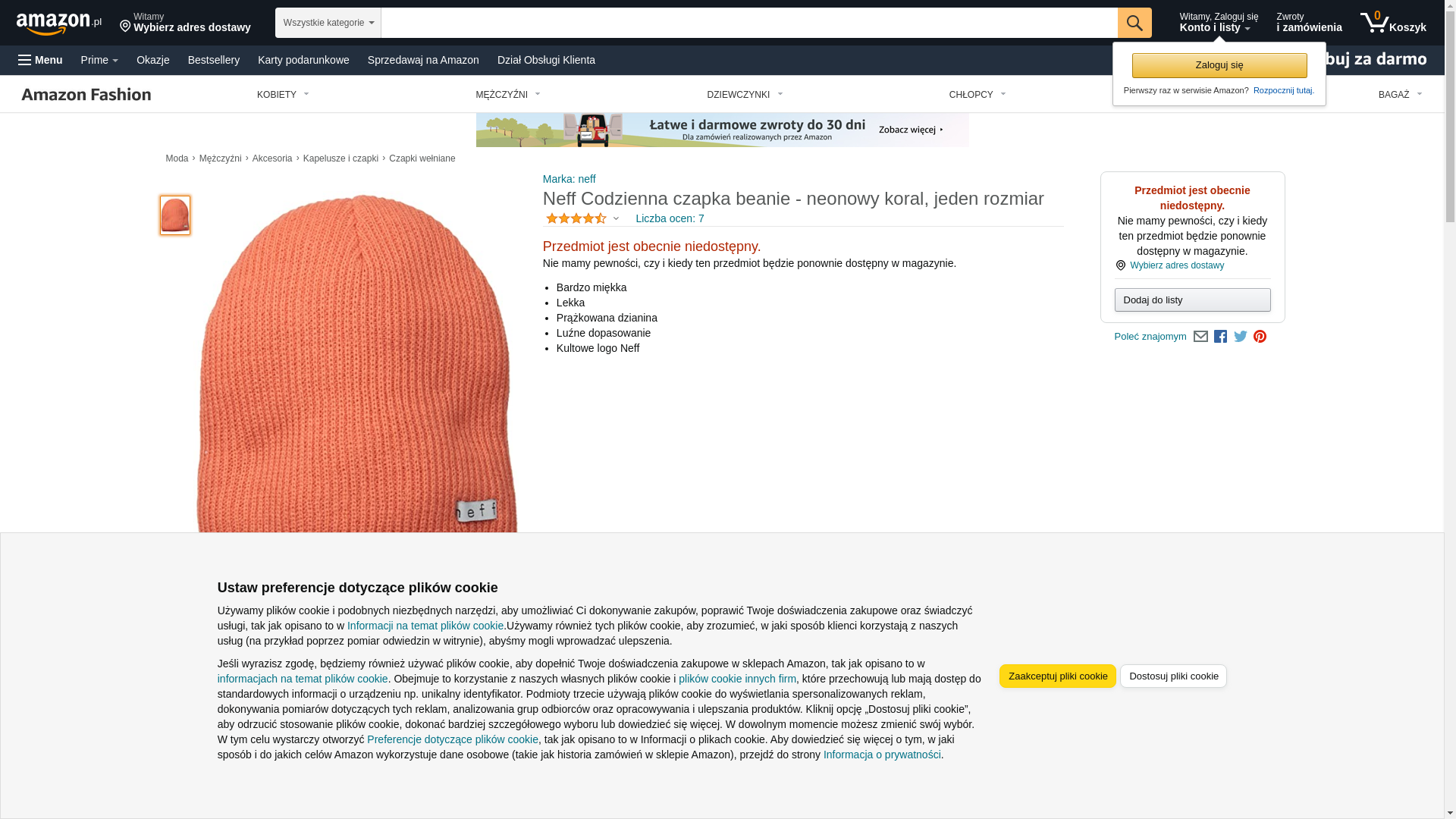
Task: Click into the main search text field
Action: tap(749, 23)
